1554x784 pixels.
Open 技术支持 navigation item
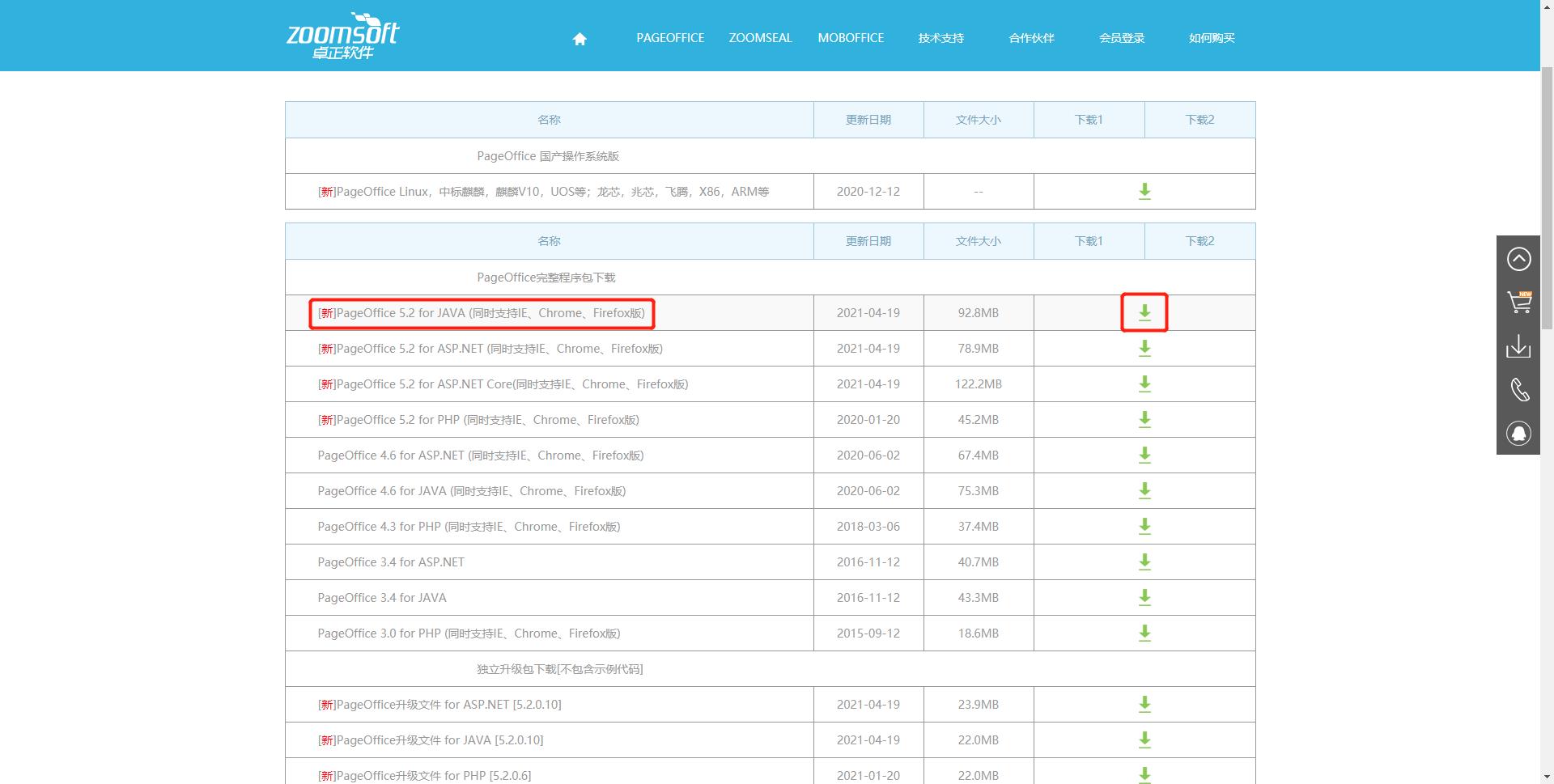[940, 38]
